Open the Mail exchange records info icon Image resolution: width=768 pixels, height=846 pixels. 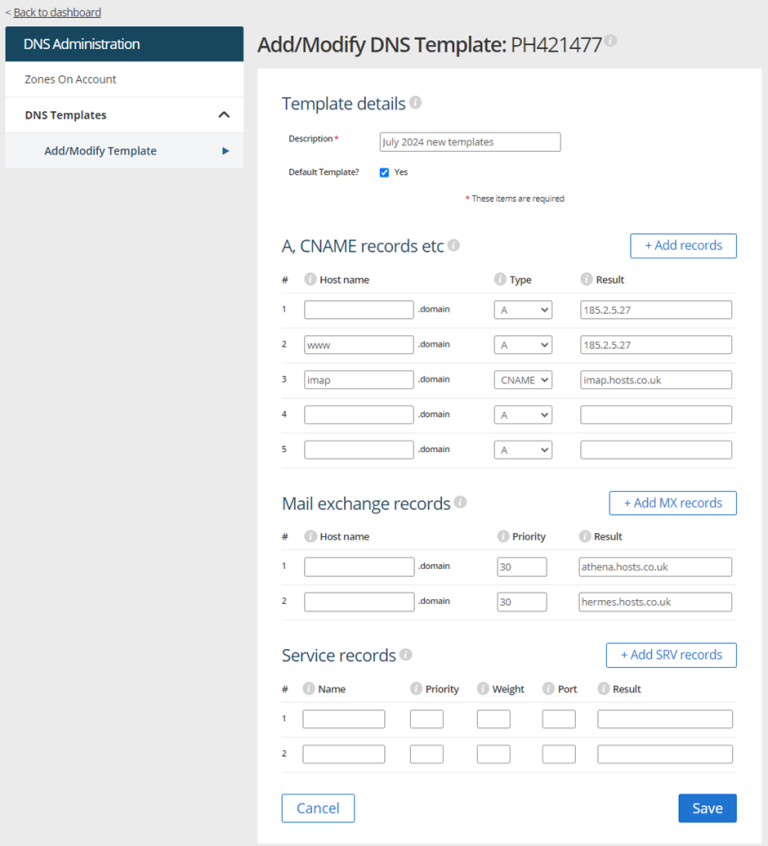(461, 504)
